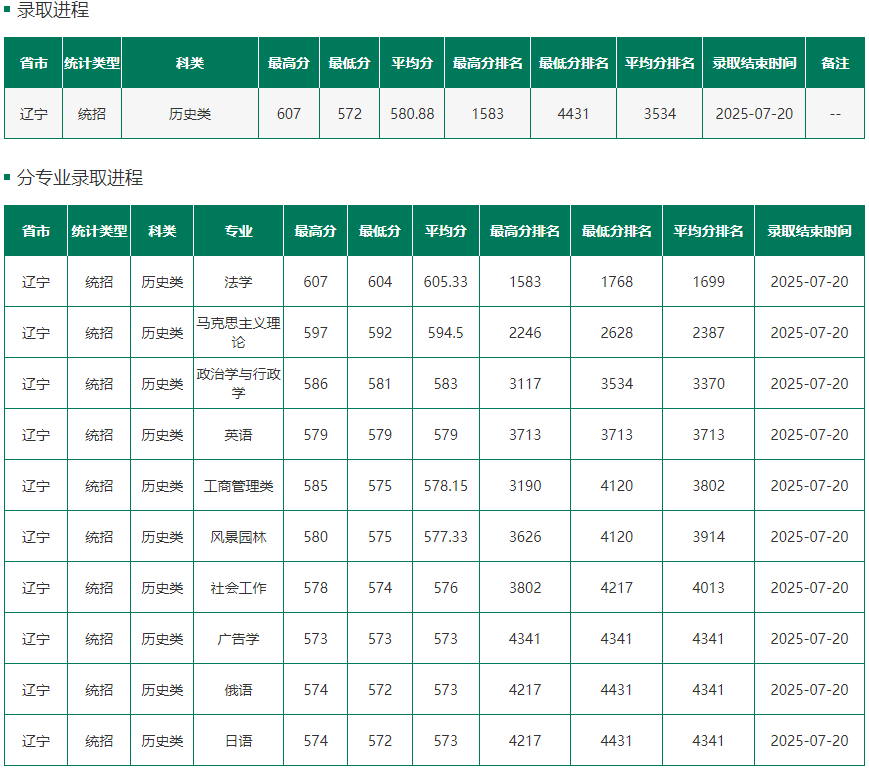Click 605.33 average score for 法学
The image size is (869, 769).
point(446,282)
